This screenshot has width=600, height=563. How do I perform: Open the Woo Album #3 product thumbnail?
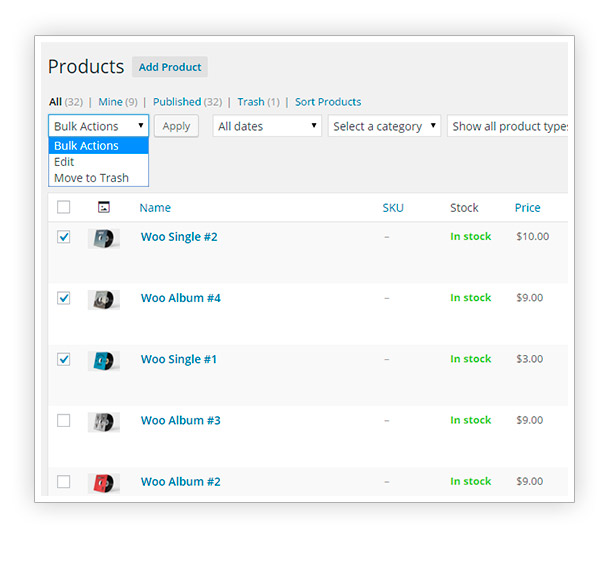(x=104, y=422)
